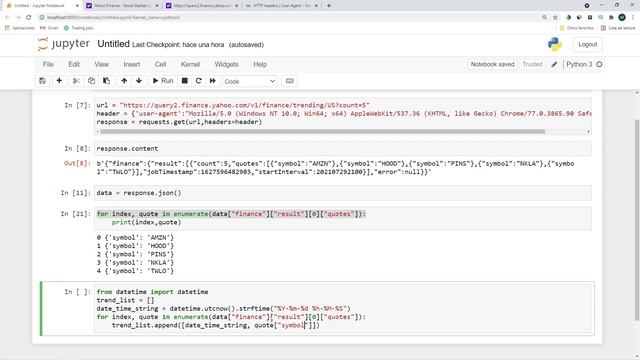Open the View menu
640x360 pixels.
click(102, 64)
